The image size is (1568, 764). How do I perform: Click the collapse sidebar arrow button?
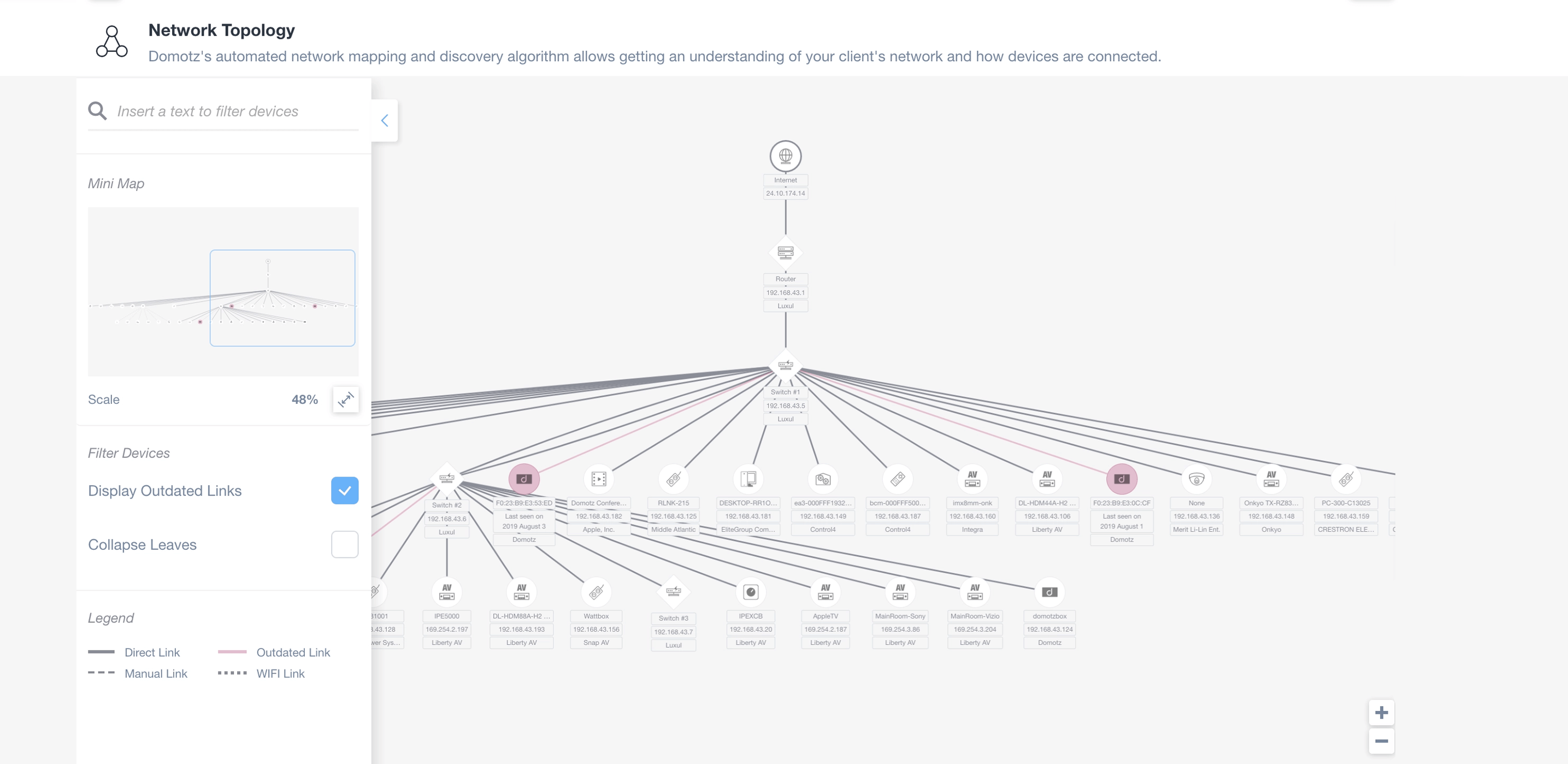click(x=385, y=120)
